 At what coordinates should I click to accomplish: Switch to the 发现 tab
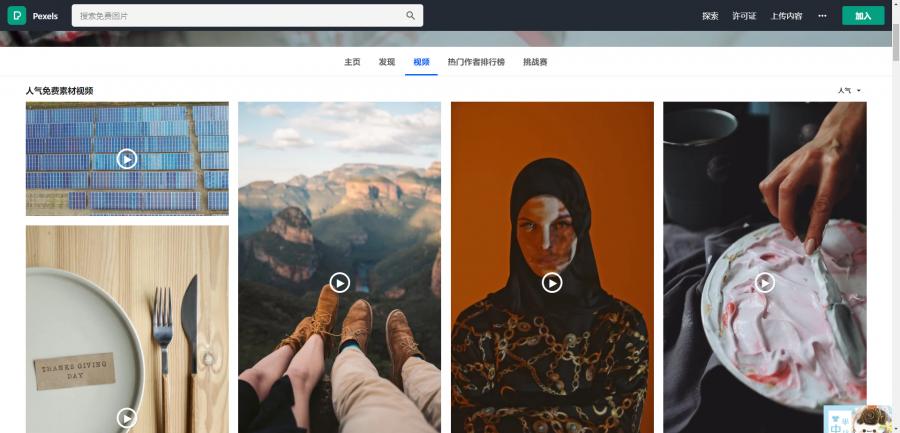click(387, 62)
